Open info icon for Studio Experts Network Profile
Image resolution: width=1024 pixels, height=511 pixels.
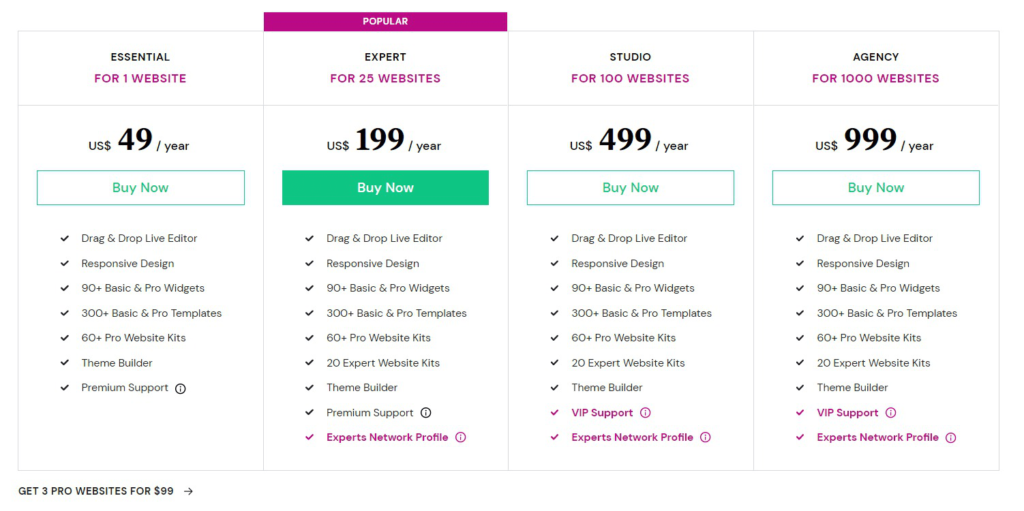pyautogui.click(x=705, y=438)
